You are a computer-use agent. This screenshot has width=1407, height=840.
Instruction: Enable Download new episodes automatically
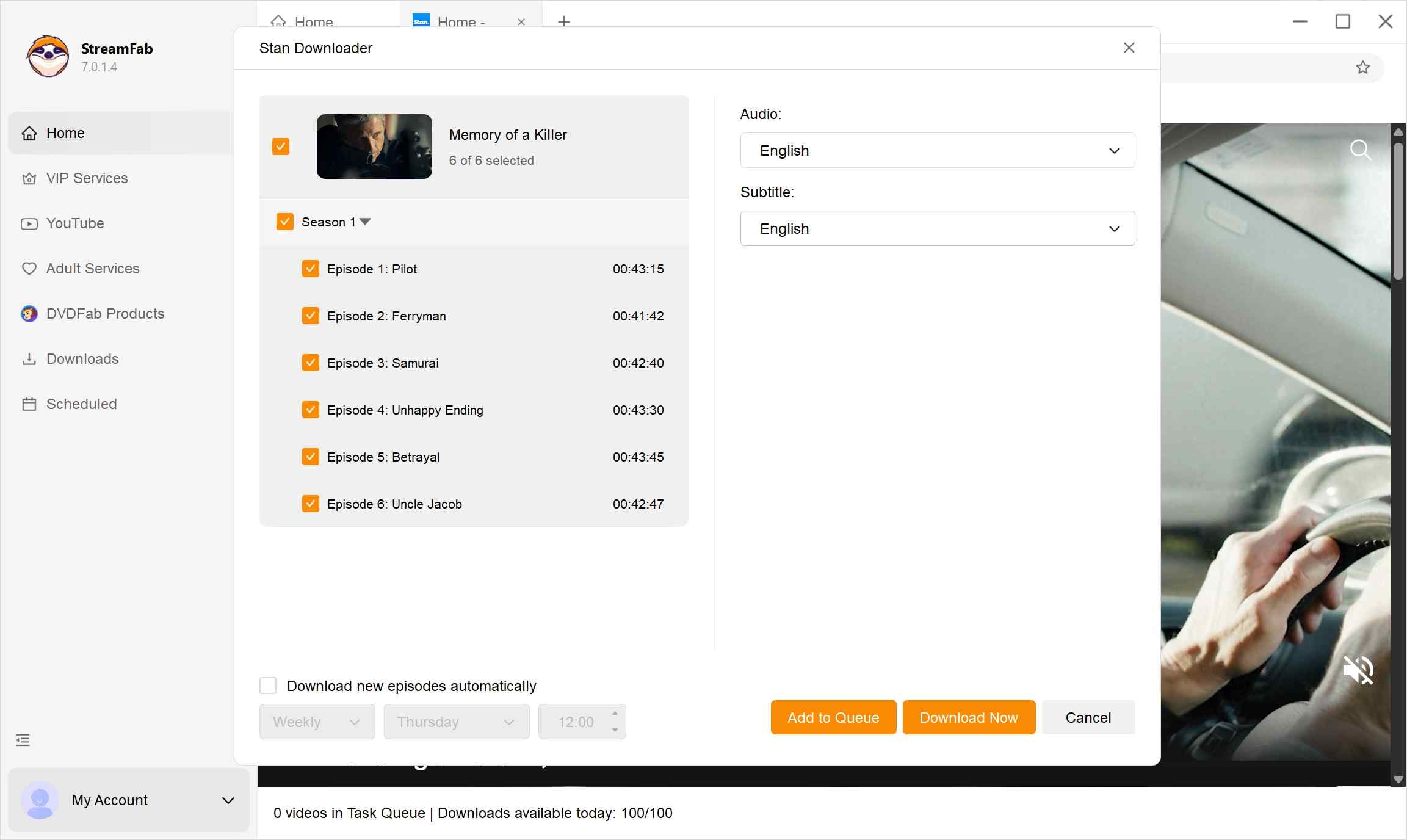268,686
